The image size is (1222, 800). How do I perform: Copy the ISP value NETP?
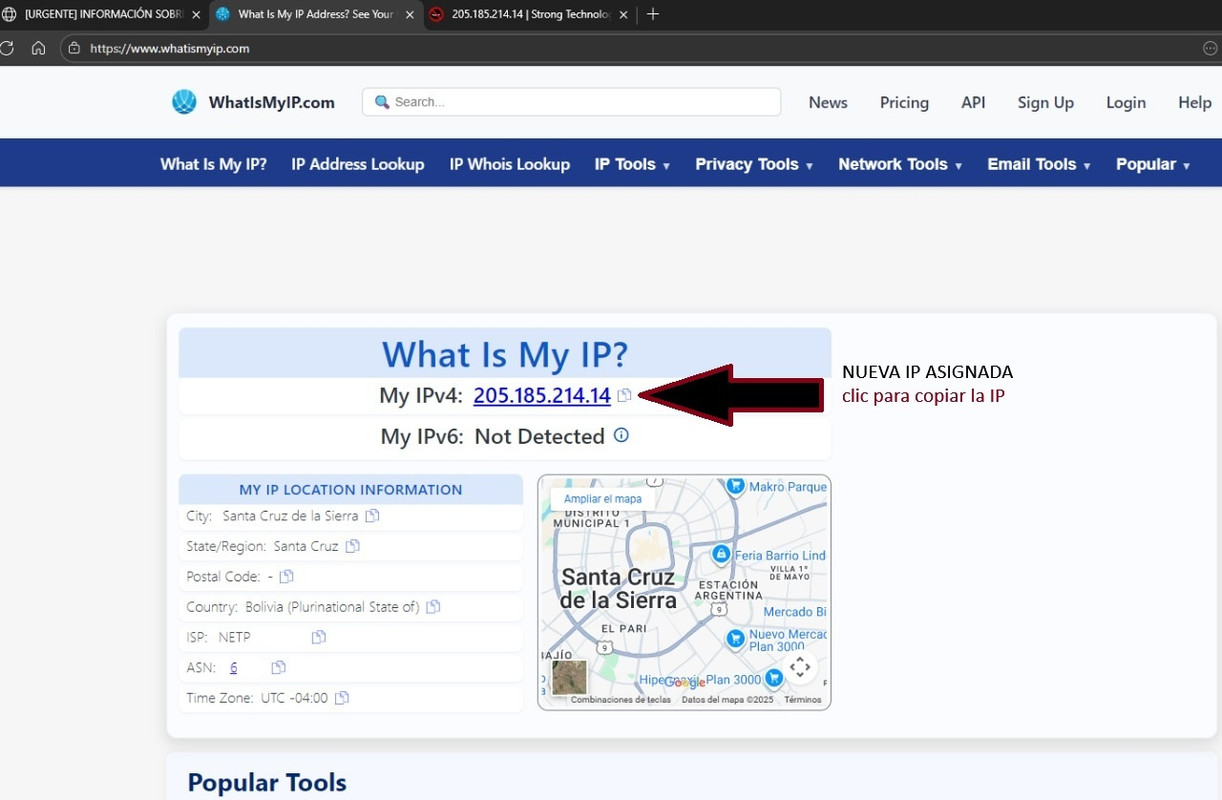(x=318, y=637)
